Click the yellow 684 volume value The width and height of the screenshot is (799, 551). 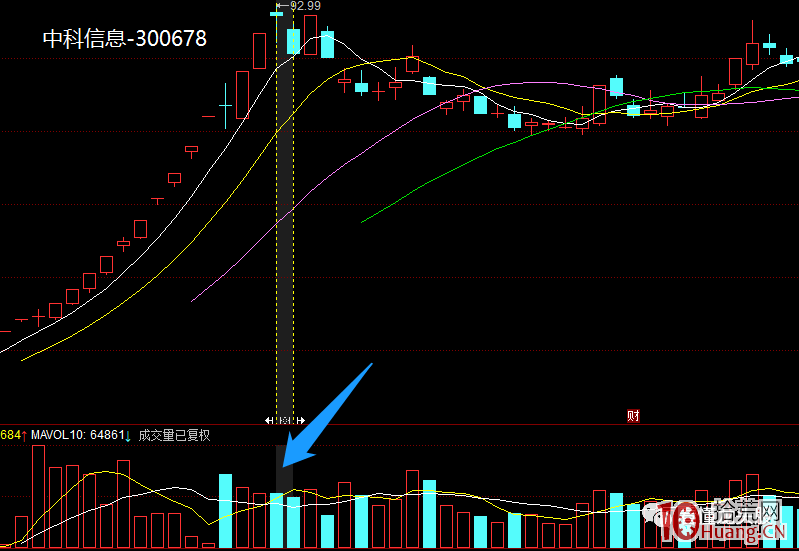(10, 435)
